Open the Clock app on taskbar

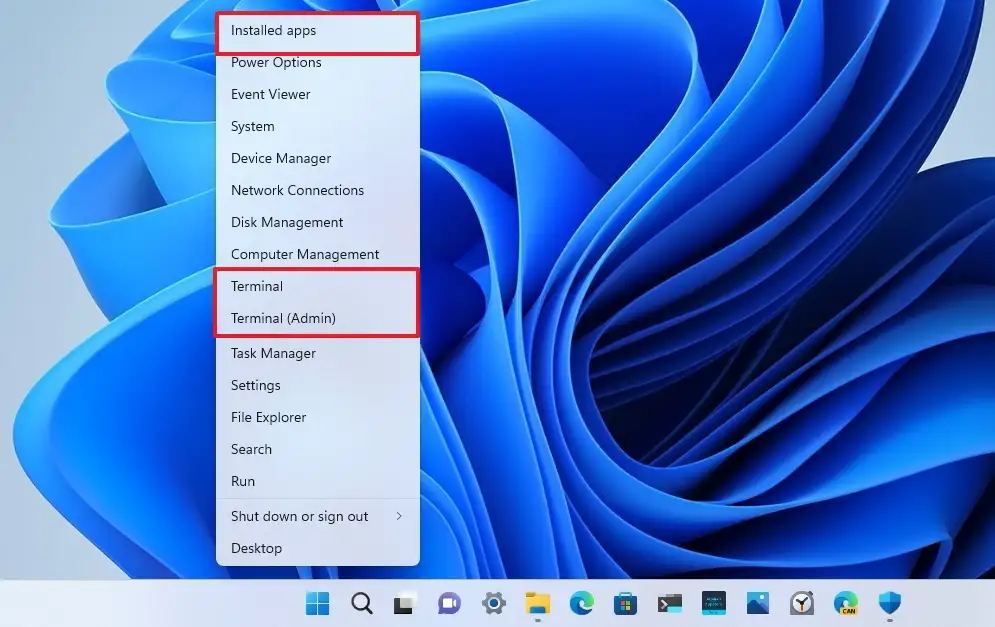[802, 603]
